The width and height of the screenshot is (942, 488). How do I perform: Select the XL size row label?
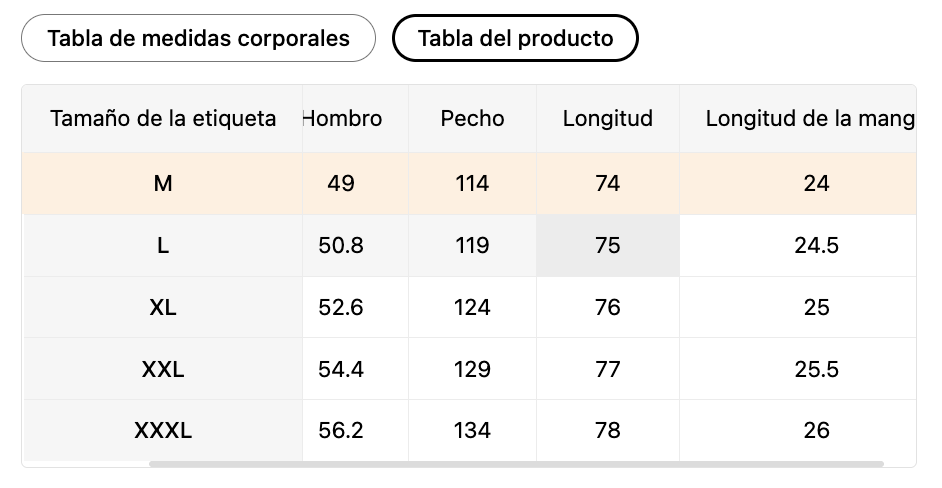click(163, 307)
